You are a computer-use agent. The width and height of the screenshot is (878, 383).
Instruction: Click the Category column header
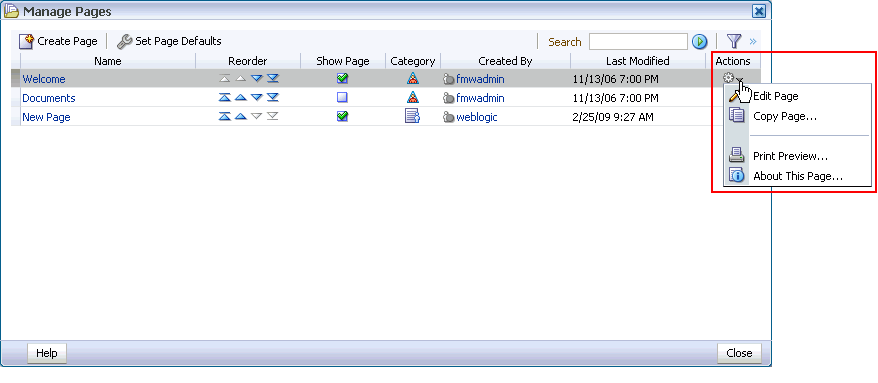pyautogui.click(x=413, y=61)
